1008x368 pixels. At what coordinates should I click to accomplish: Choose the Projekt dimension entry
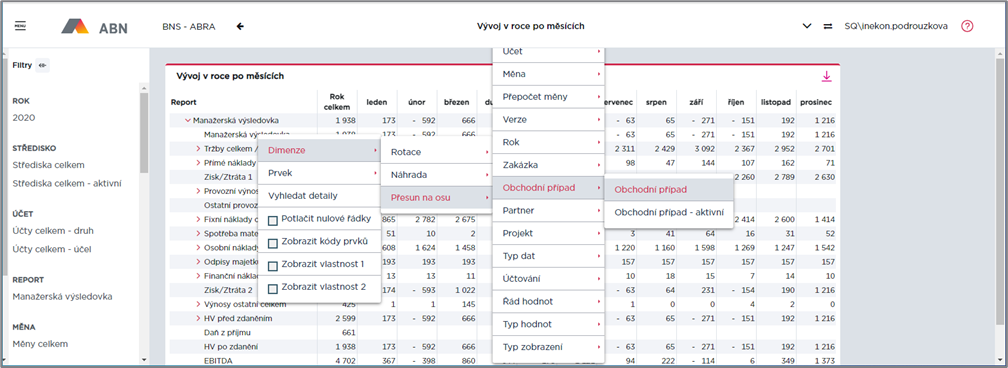548,234
